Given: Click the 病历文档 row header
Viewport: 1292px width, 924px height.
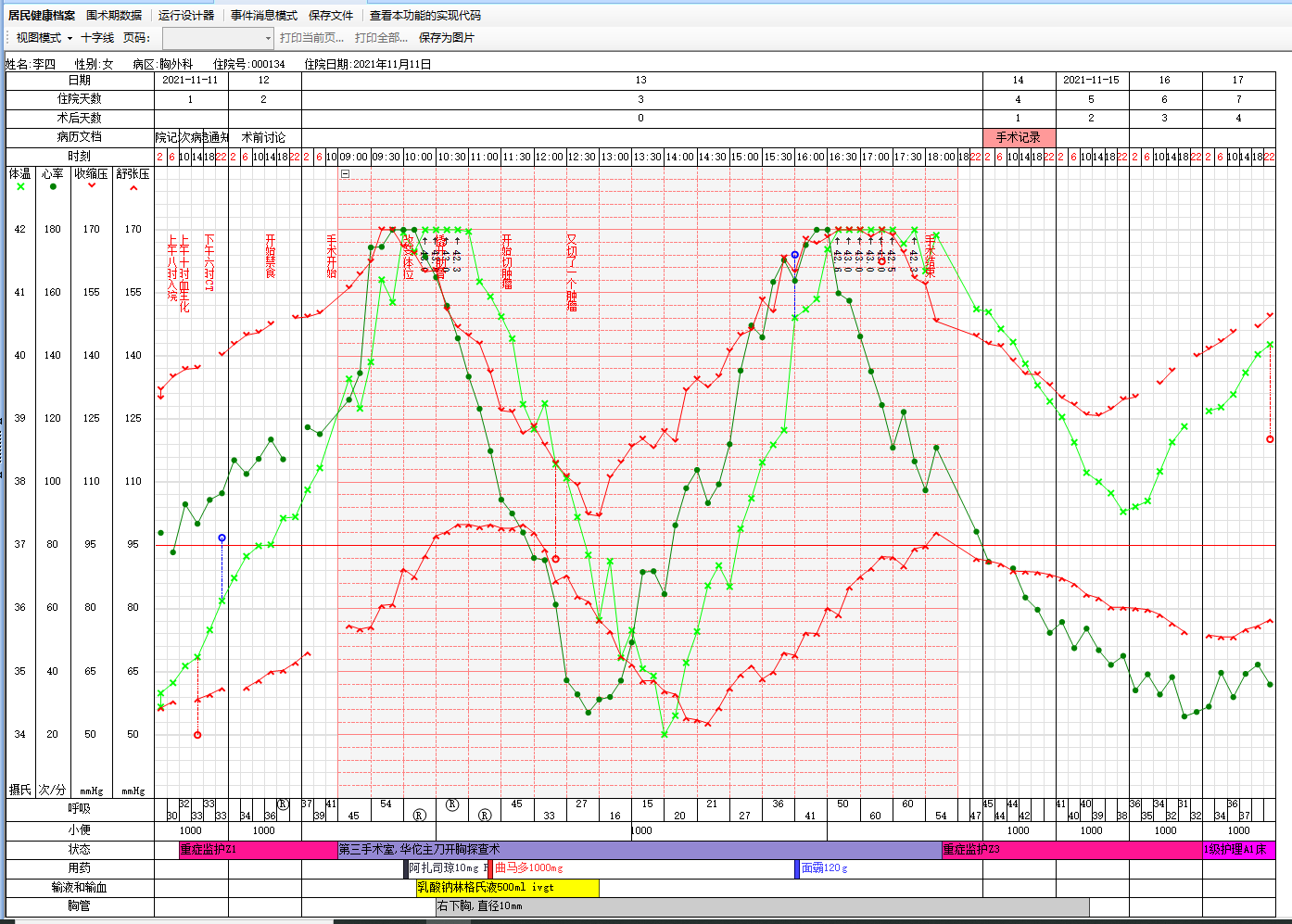Looking at the screenshot, I should click(80, 137).
